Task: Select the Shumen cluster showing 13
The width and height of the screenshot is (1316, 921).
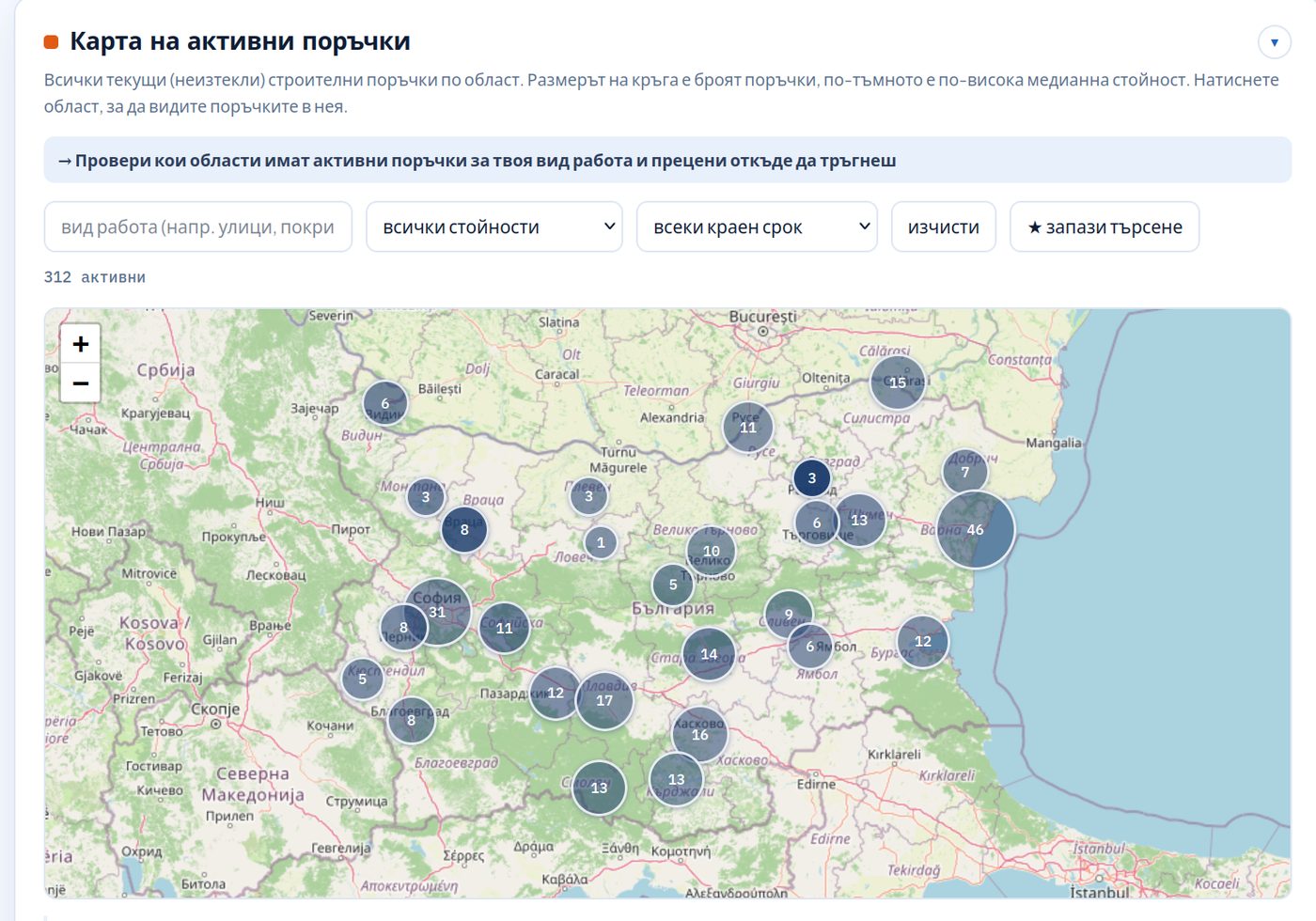Action: [x=859, y=520]
